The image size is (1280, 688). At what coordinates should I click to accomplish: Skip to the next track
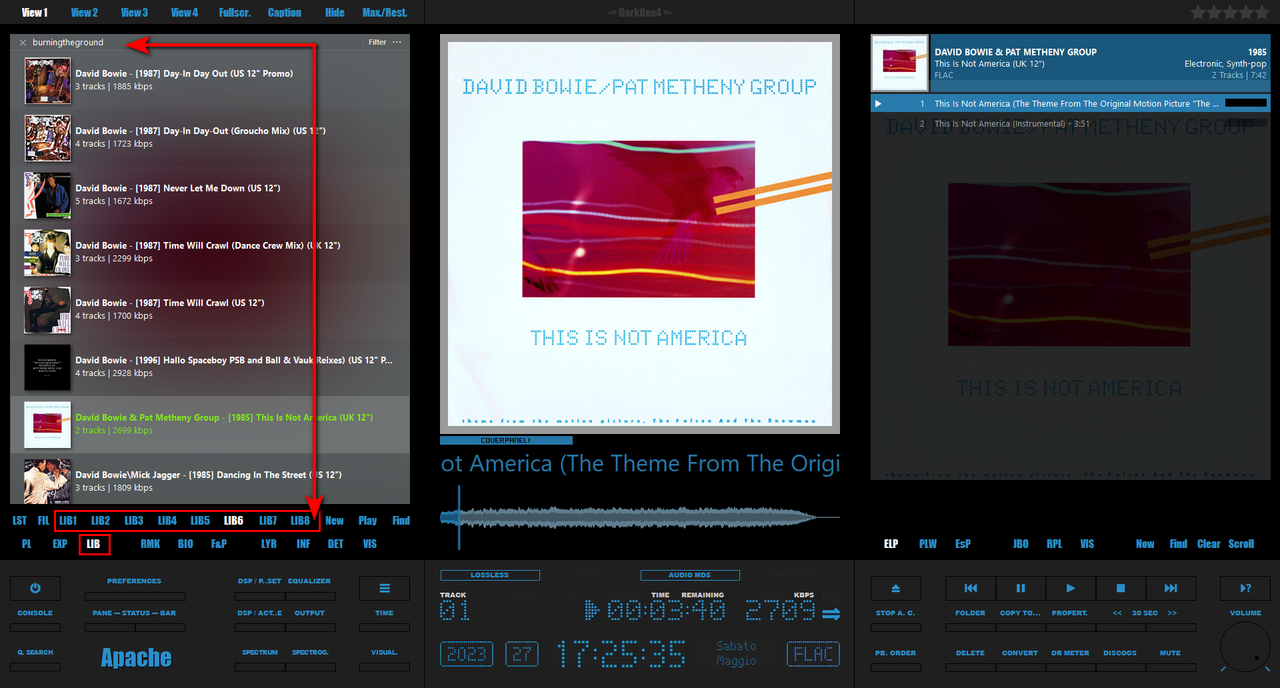pos(1171,589)
